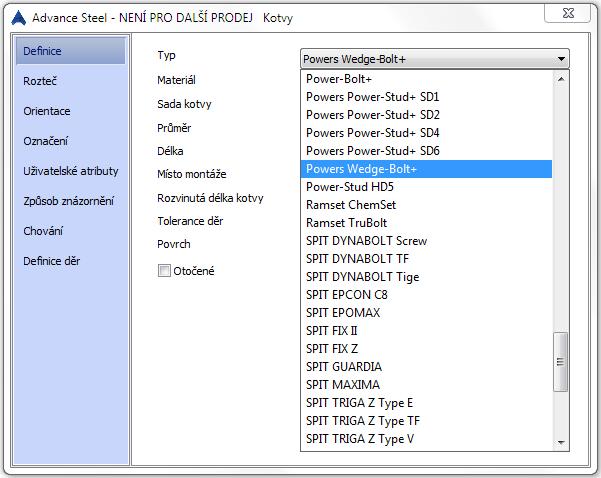Pick SPIT TRIGA Z Type TF
This screenshot has width=601, height=478.
426,421
